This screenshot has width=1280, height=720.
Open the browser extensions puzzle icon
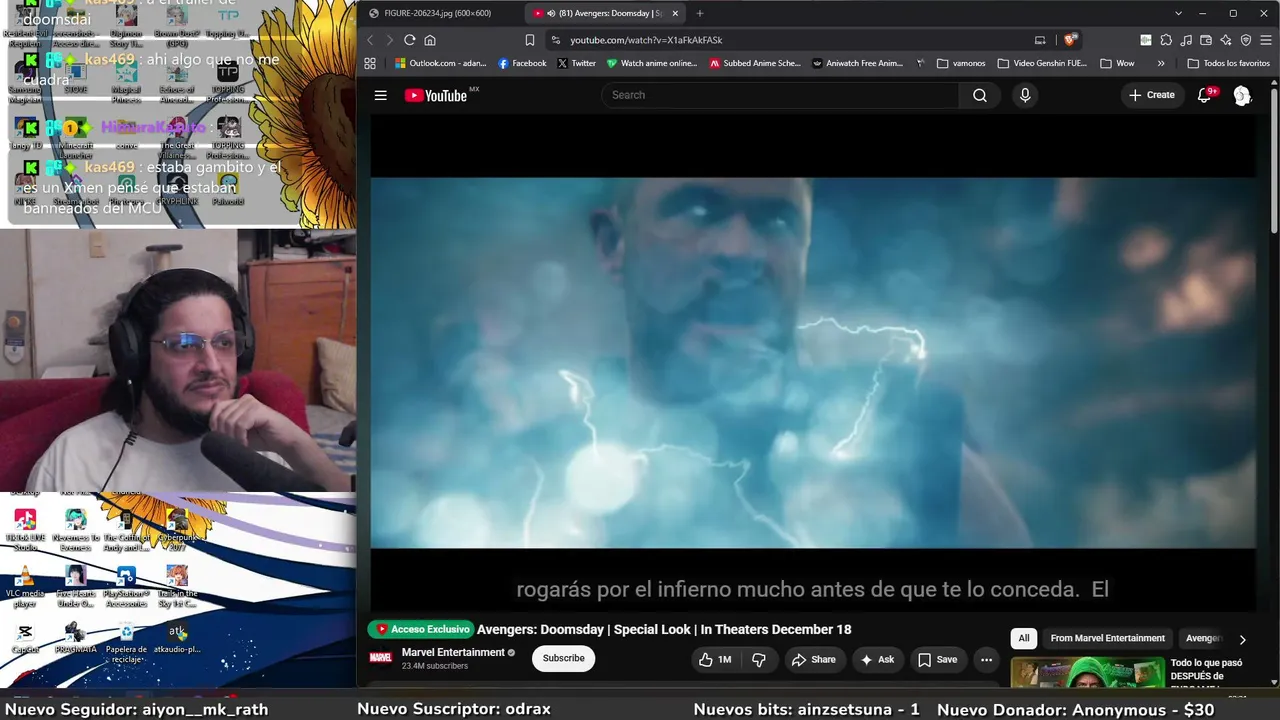(1166, 40)
